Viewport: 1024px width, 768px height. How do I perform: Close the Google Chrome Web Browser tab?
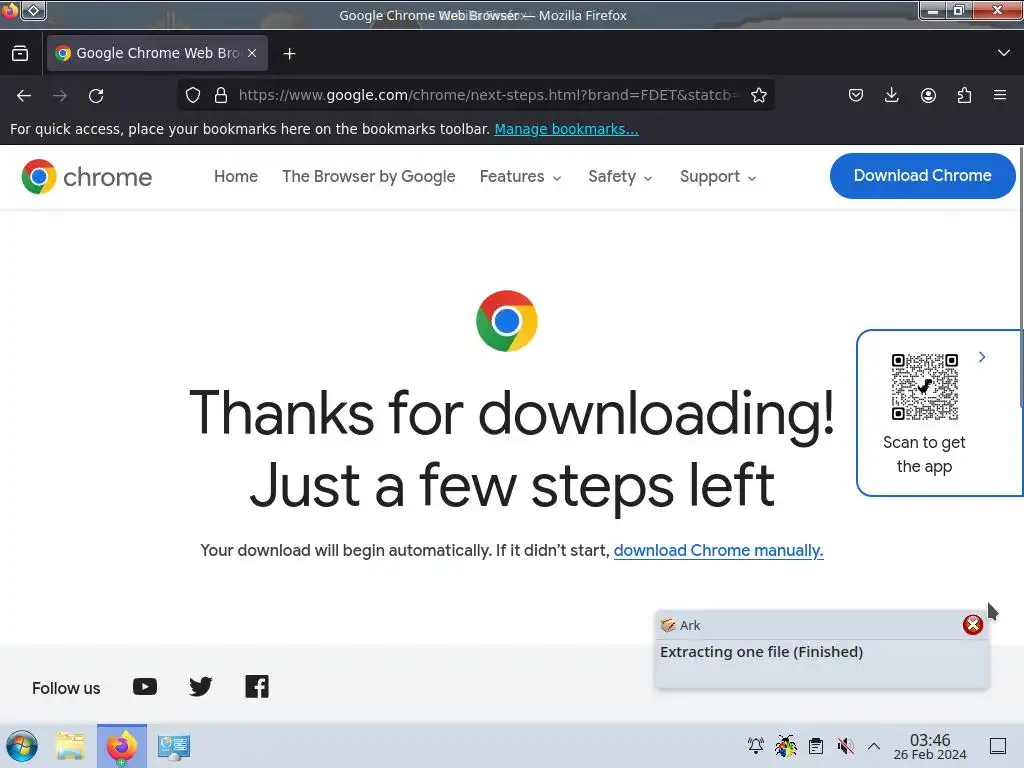(x=252, y=54)
